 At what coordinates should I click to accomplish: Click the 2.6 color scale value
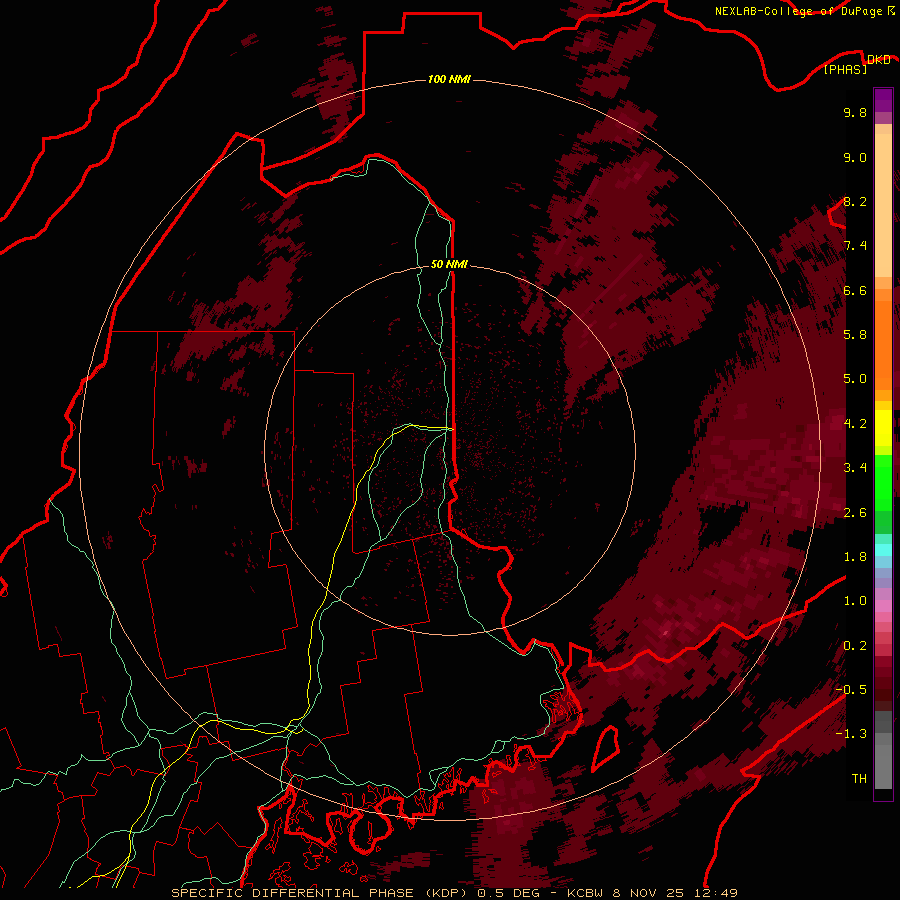pos(855,513)
